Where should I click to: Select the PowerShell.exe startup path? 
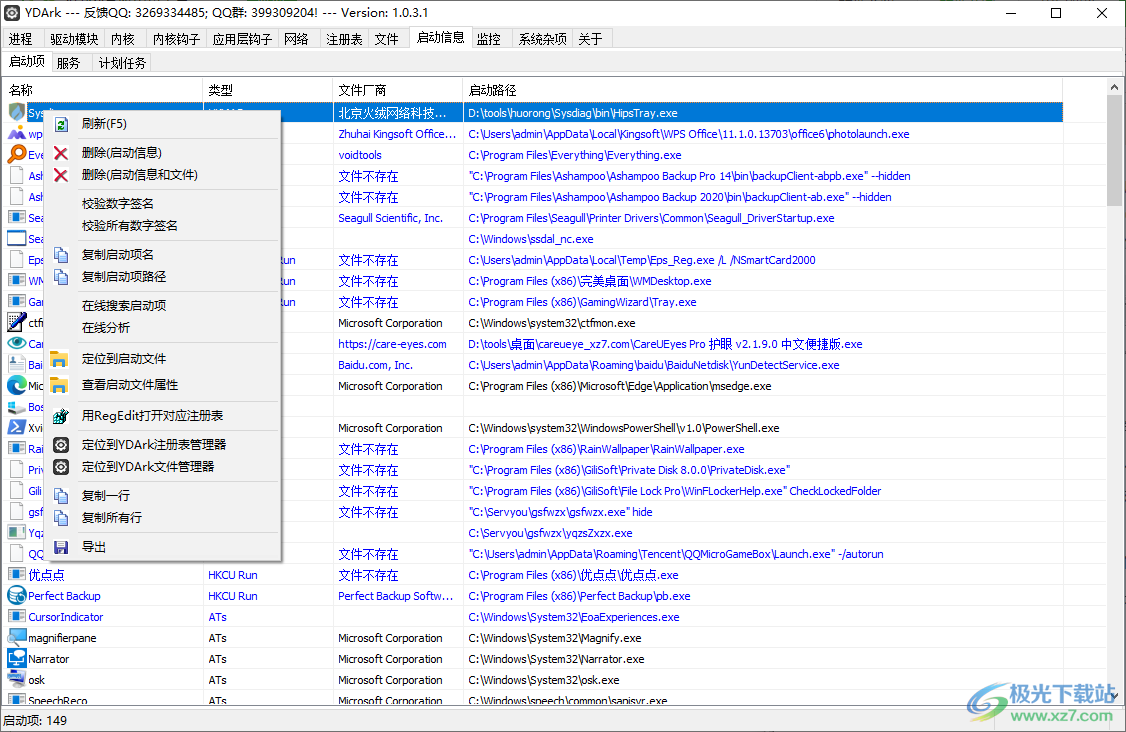tap(623, 428)
